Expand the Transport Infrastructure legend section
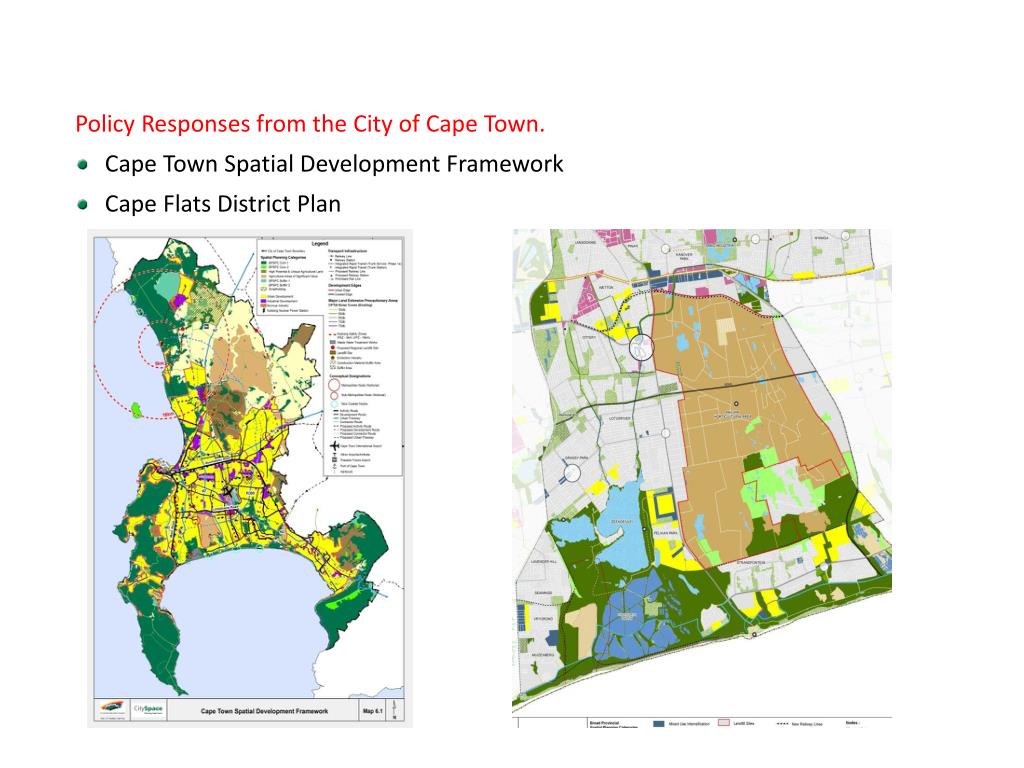This screenshot has width=1024, height=768. point(348,251)
